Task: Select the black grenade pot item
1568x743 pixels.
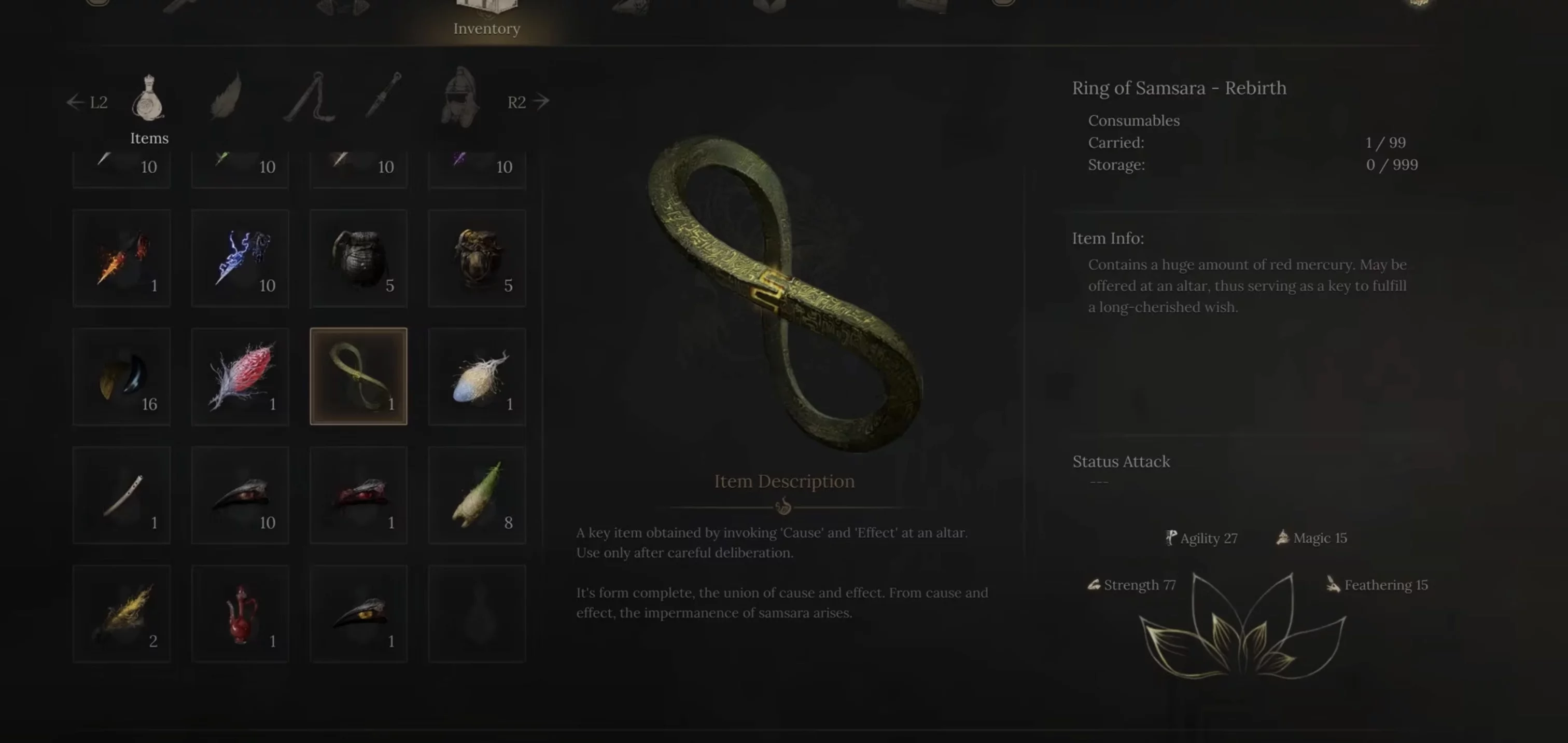Action: click(358, 258)
